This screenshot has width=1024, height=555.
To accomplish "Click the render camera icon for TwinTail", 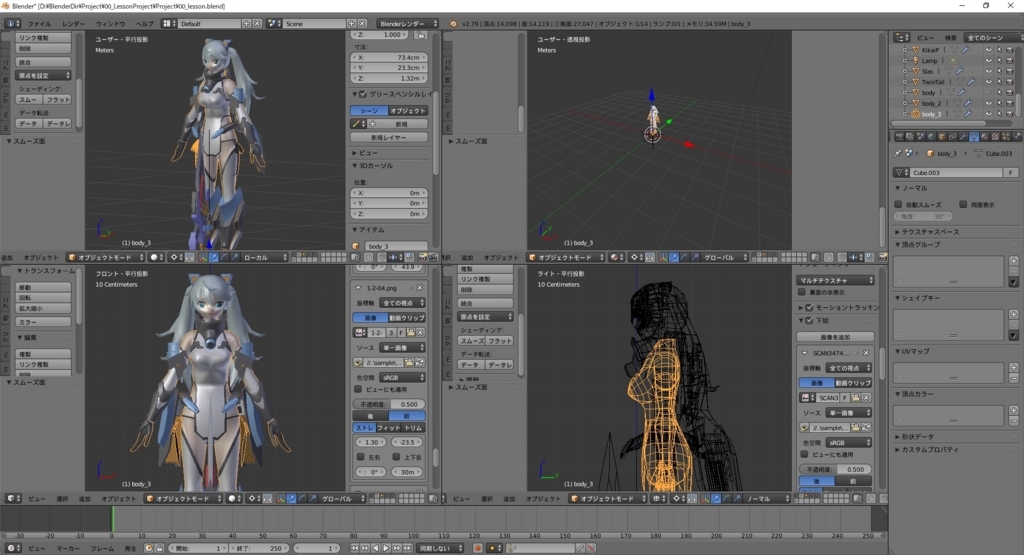I will [1010, 82].
